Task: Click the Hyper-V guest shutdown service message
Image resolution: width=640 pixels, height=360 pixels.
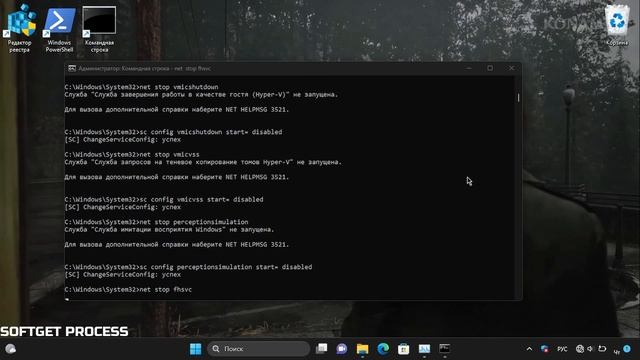Action: click(x=201, y=95)
